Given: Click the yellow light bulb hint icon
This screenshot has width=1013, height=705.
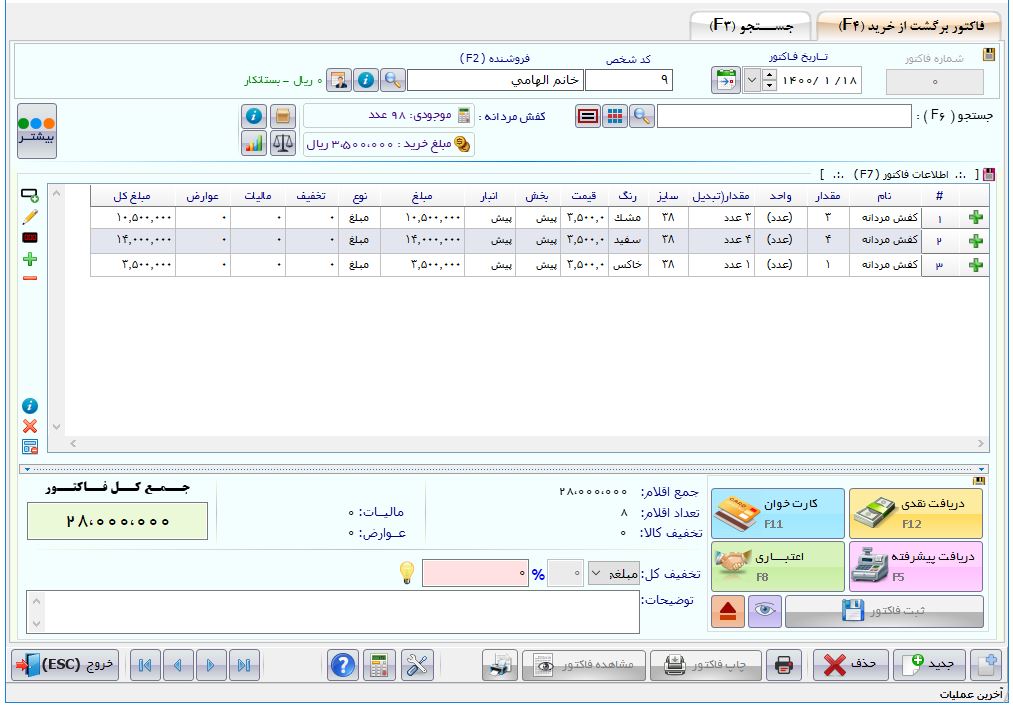Looking at the screenshot, I should pos(407,573).
